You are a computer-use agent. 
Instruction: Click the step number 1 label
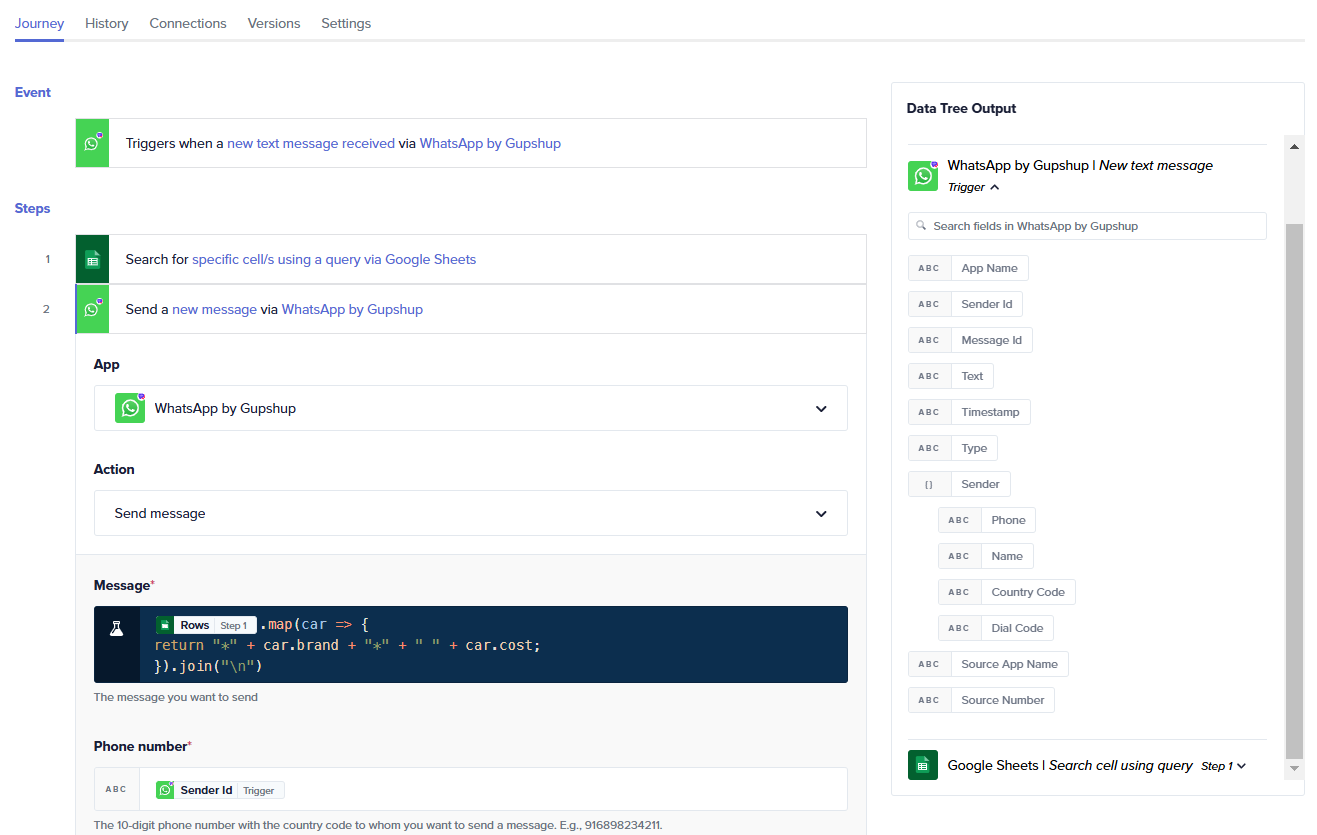point(47,259)
